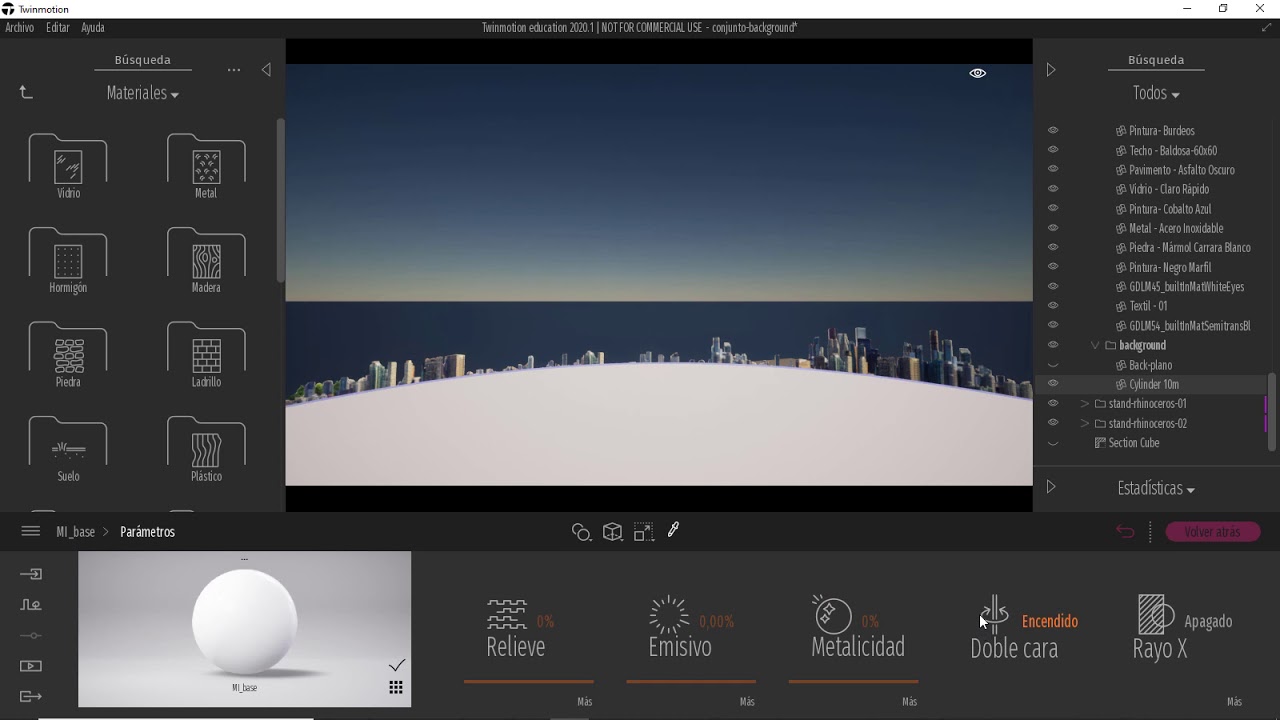Expand the stand-rhinoceros-02 folder
This screenshot has width=1280, height=720.
1085,423
